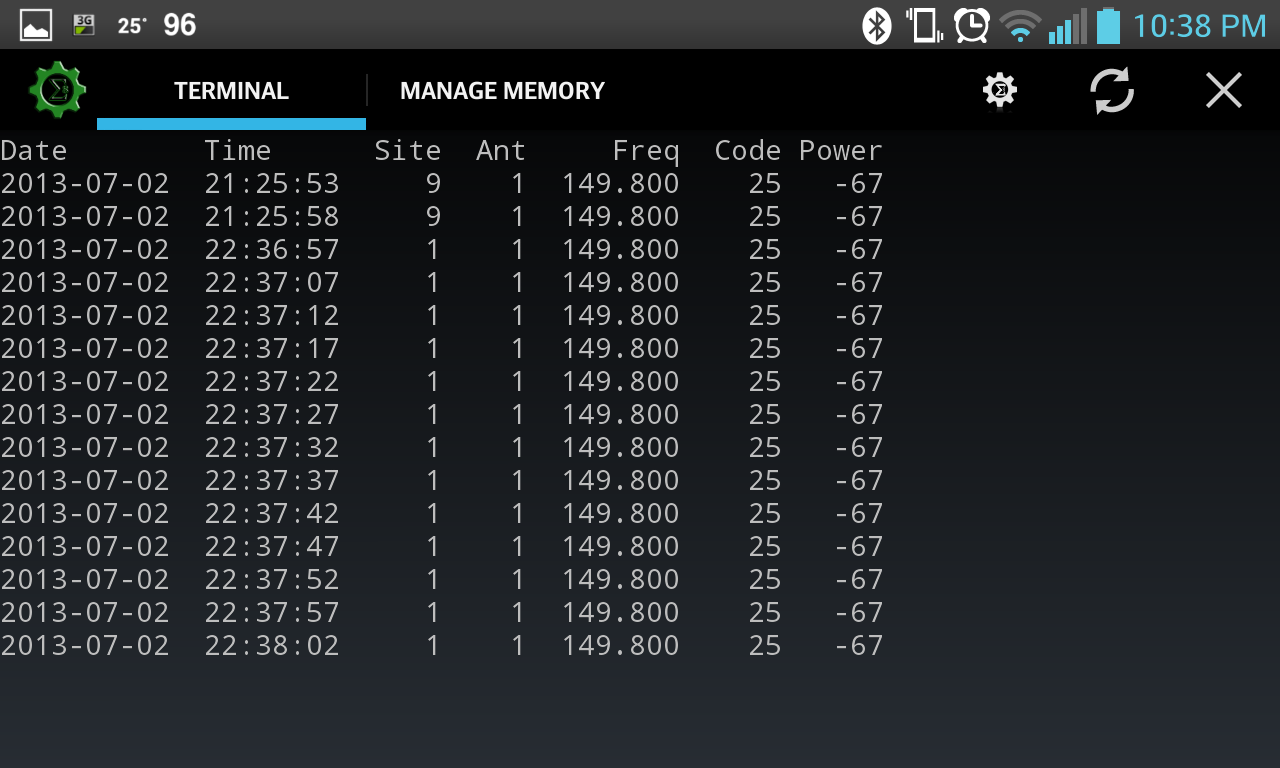
Task: Tap the picture notification icon
Action: tap(36, 25)
